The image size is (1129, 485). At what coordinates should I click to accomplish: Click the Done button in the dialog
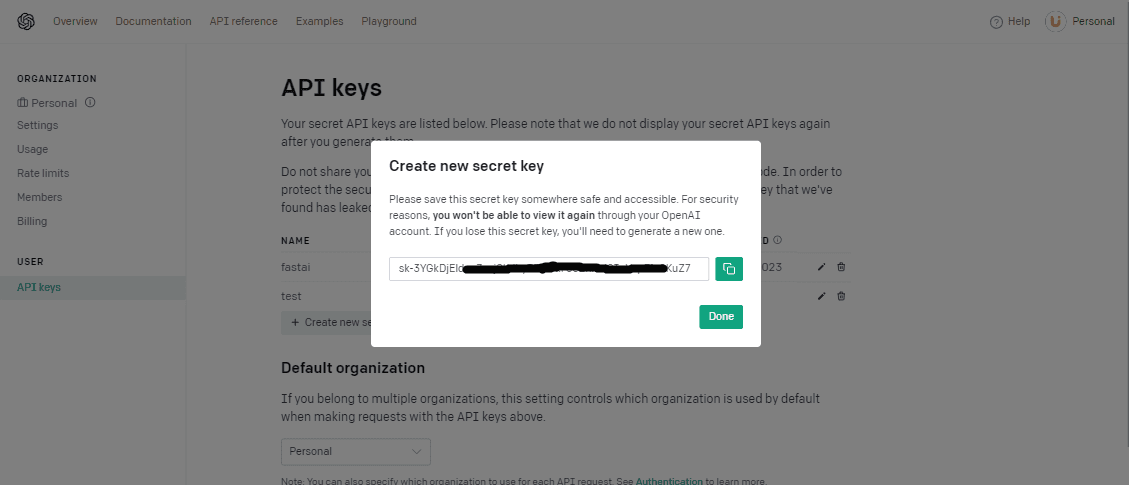(721, 317)
